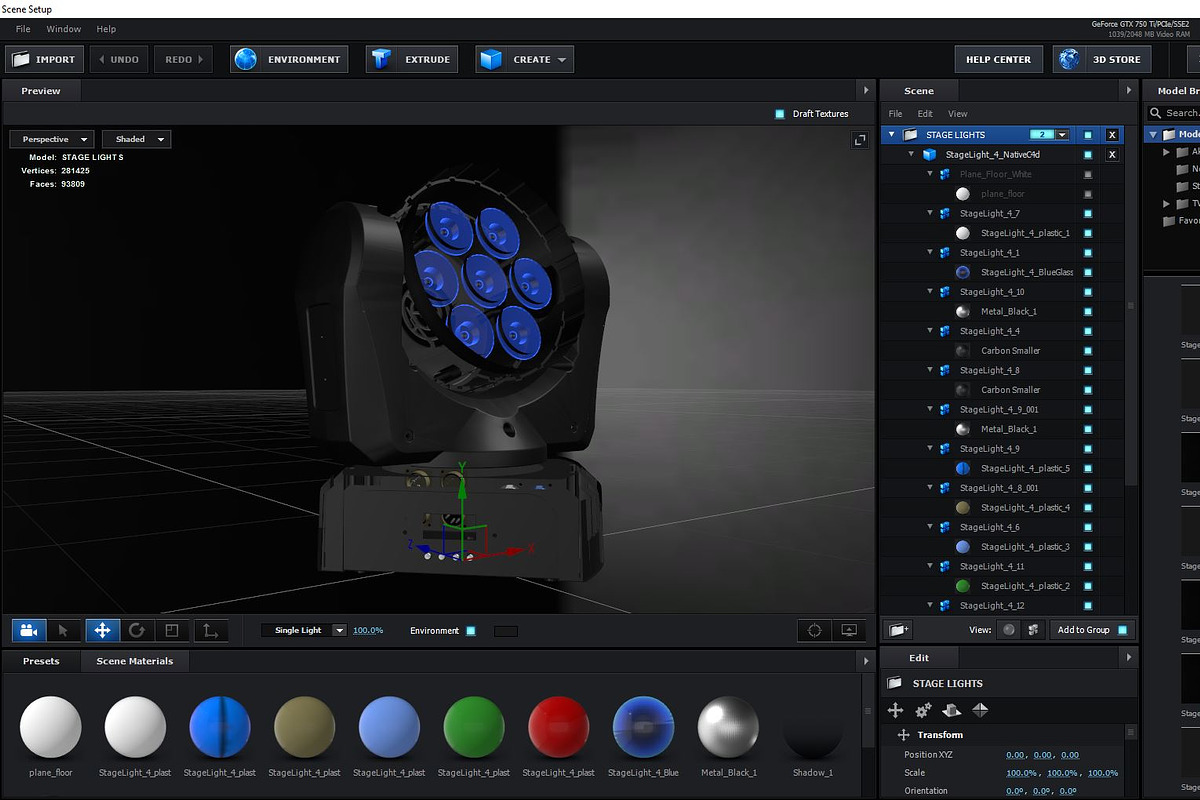Switch to the Scene Materials tab
1200x800 pixels.
pos(135,661)
